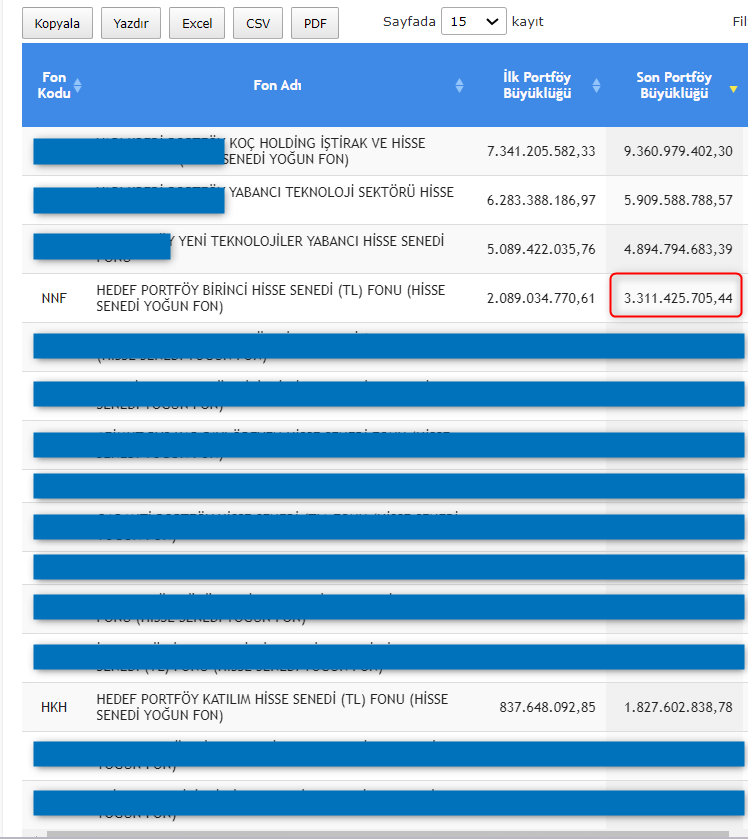Click the value 5.089.422.035,76
Viewport: 748px width, 839px height.
point(541,249)
